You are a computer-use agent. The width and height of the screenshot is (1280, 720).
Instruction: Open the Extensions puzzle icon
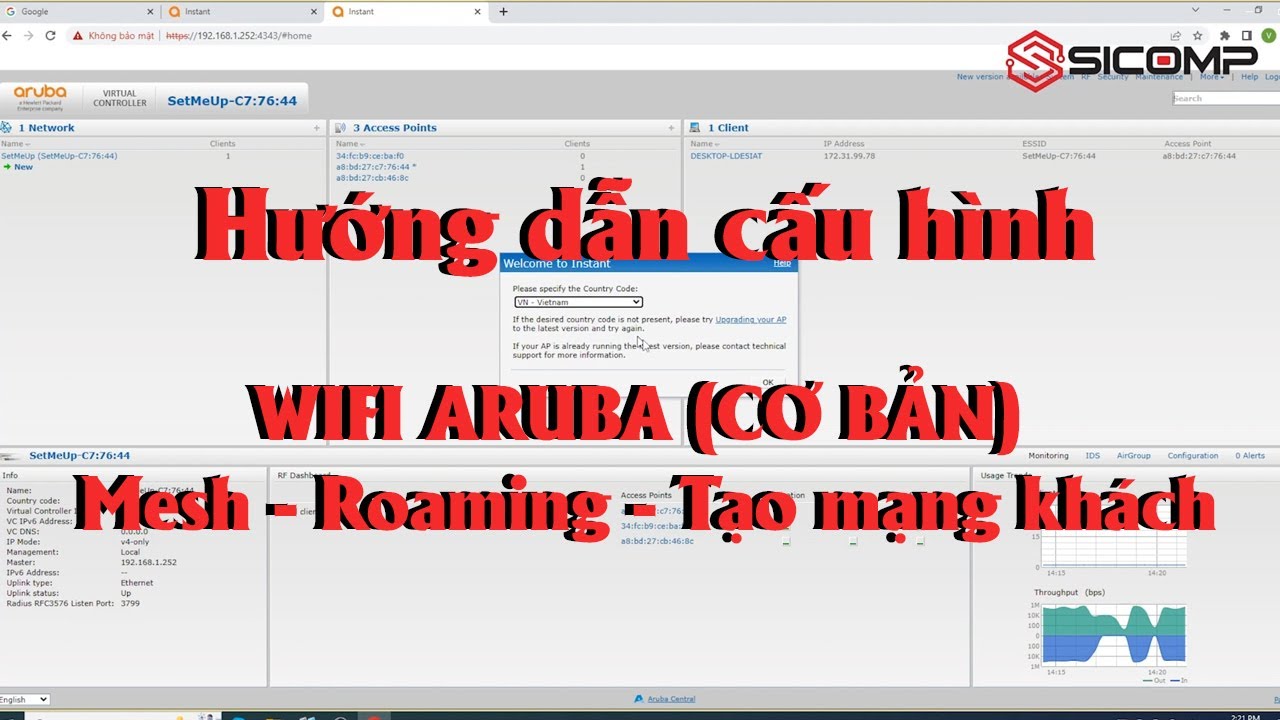point(1225,35)
